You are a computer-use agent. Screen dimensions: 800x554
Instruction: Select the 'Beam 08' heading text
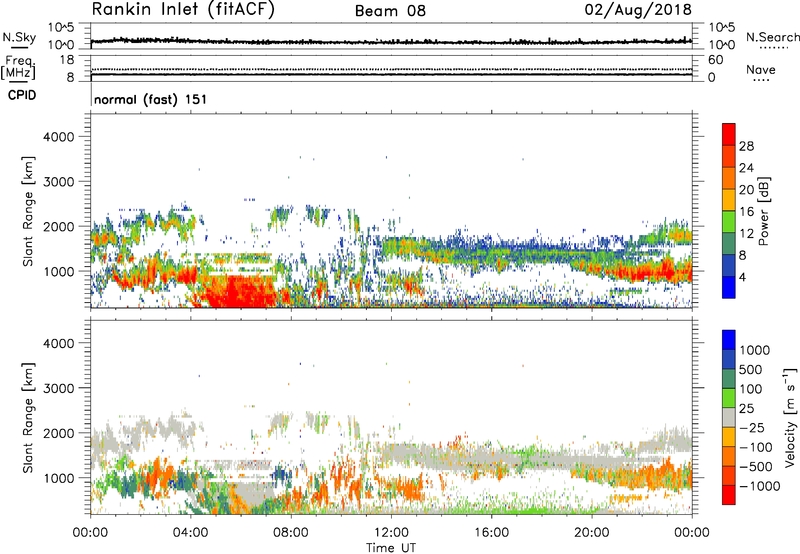(x=390, y=11)
